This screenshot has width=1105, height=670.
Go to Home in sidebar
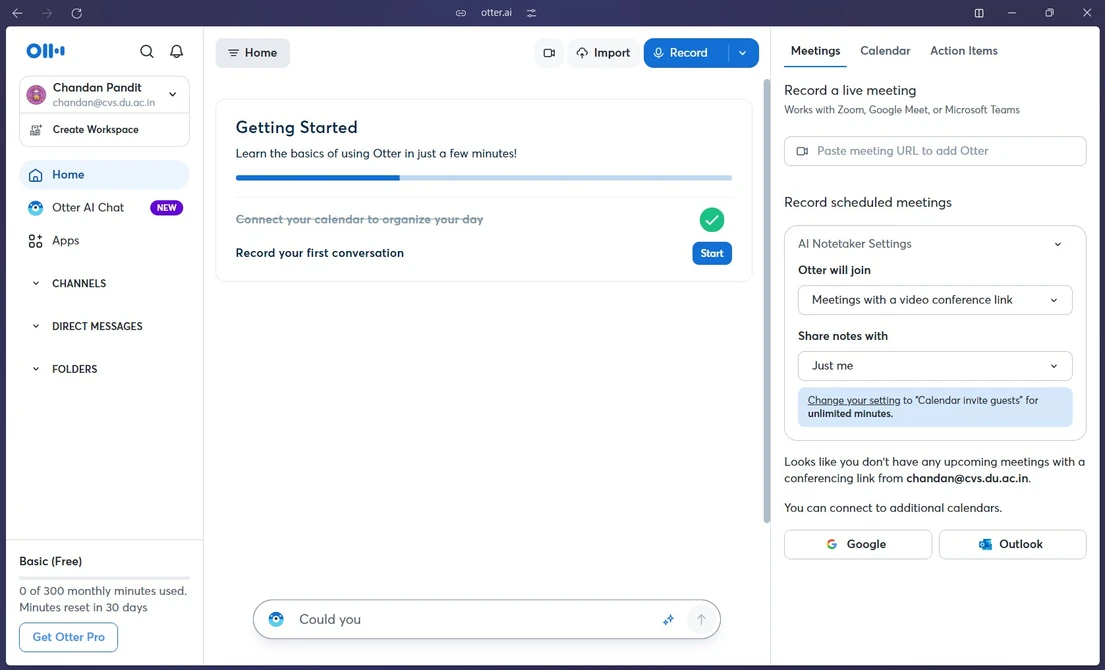click(104, 175)
